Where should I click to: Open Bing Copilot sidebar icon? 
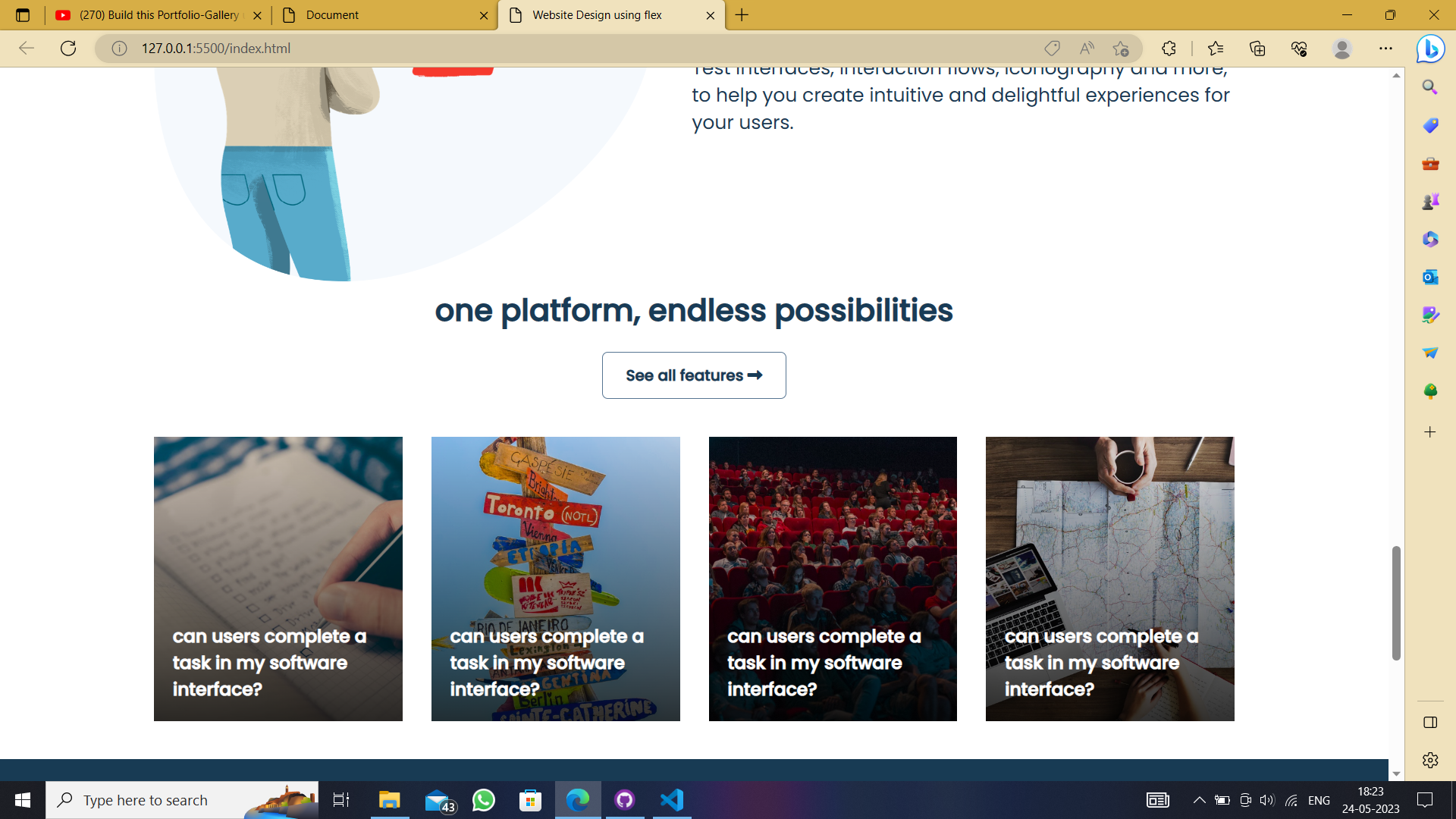click(x=1430, y=49)
